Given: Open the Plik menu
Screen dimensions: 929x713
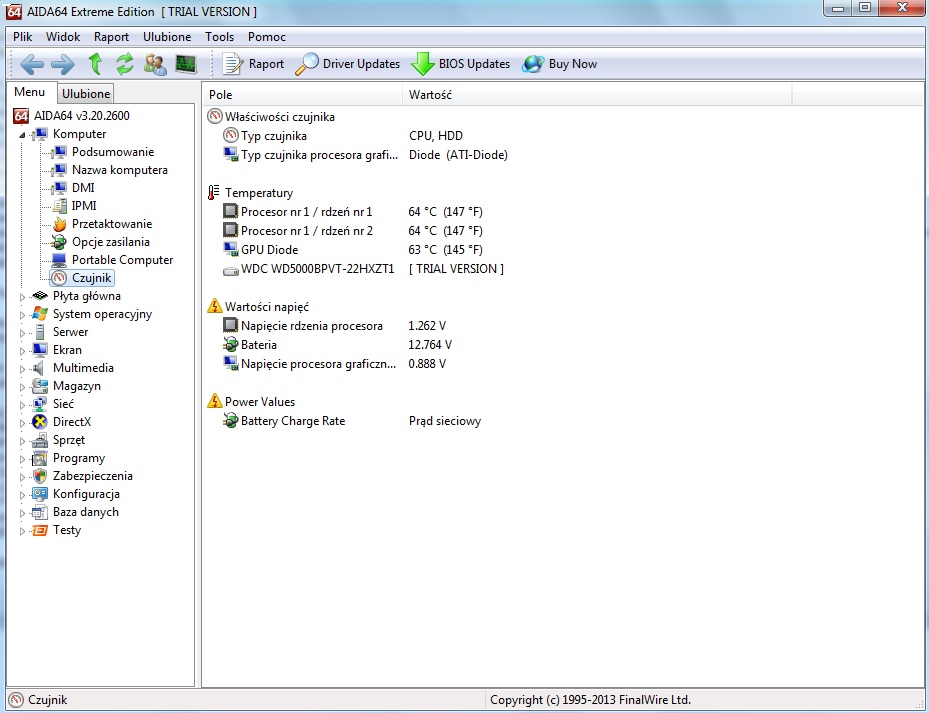Looking at the screenshot, I should point(23,37).
